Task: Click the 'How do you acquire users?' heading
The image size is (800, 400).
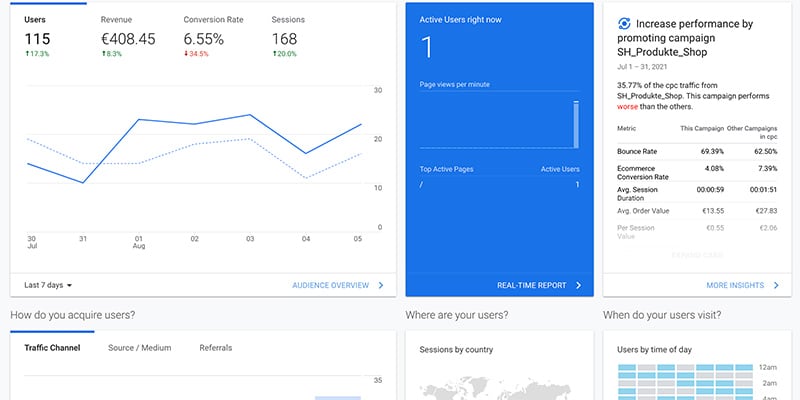Action: point(72,315)
